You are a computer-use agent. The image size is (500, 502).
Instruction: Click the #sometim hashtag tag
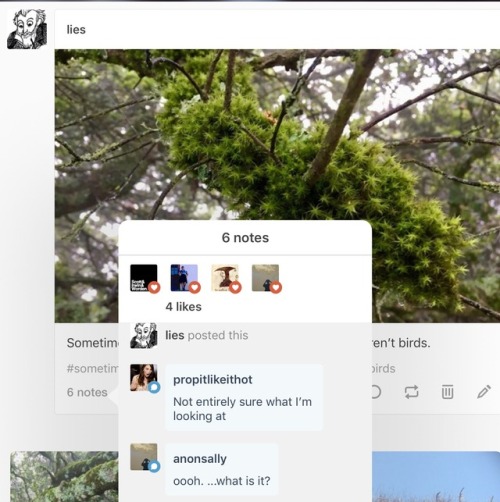coord(92,368)
